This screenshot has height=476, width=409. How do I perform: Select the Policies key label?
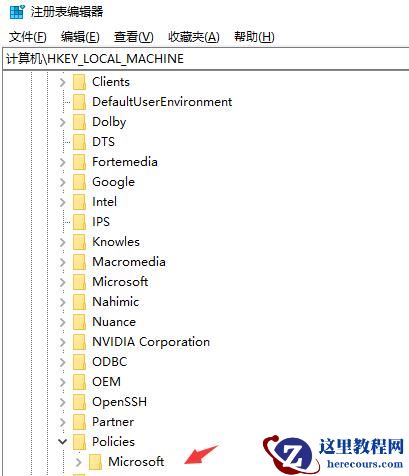[x=114, y=442]
